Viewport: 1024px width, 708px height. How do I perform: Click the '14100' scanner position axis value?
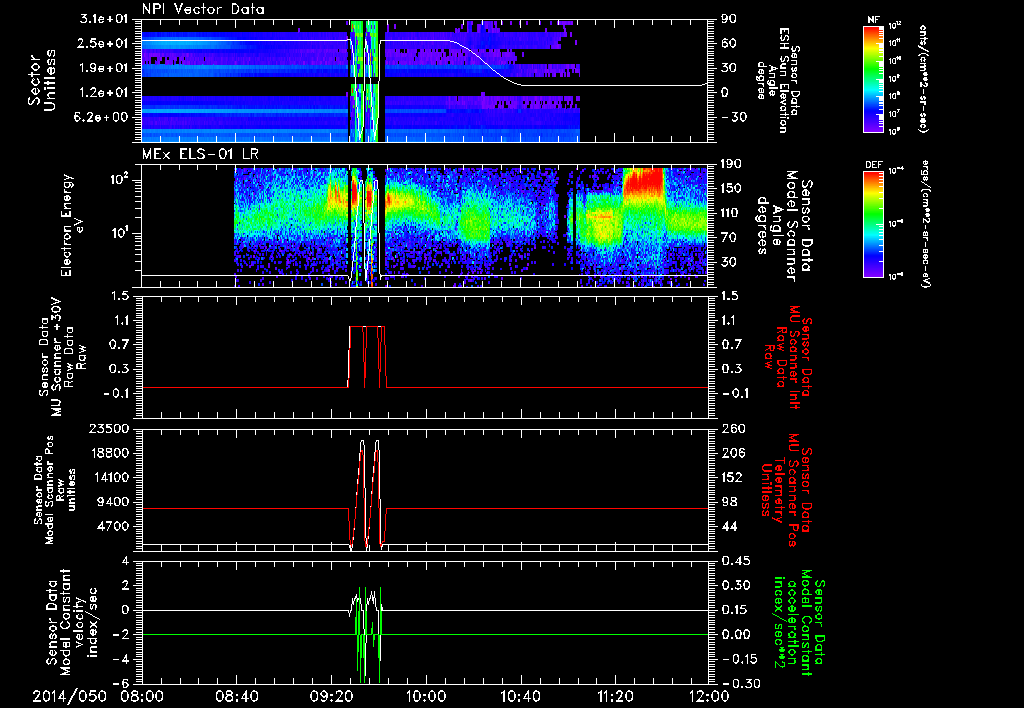(108, 477)
